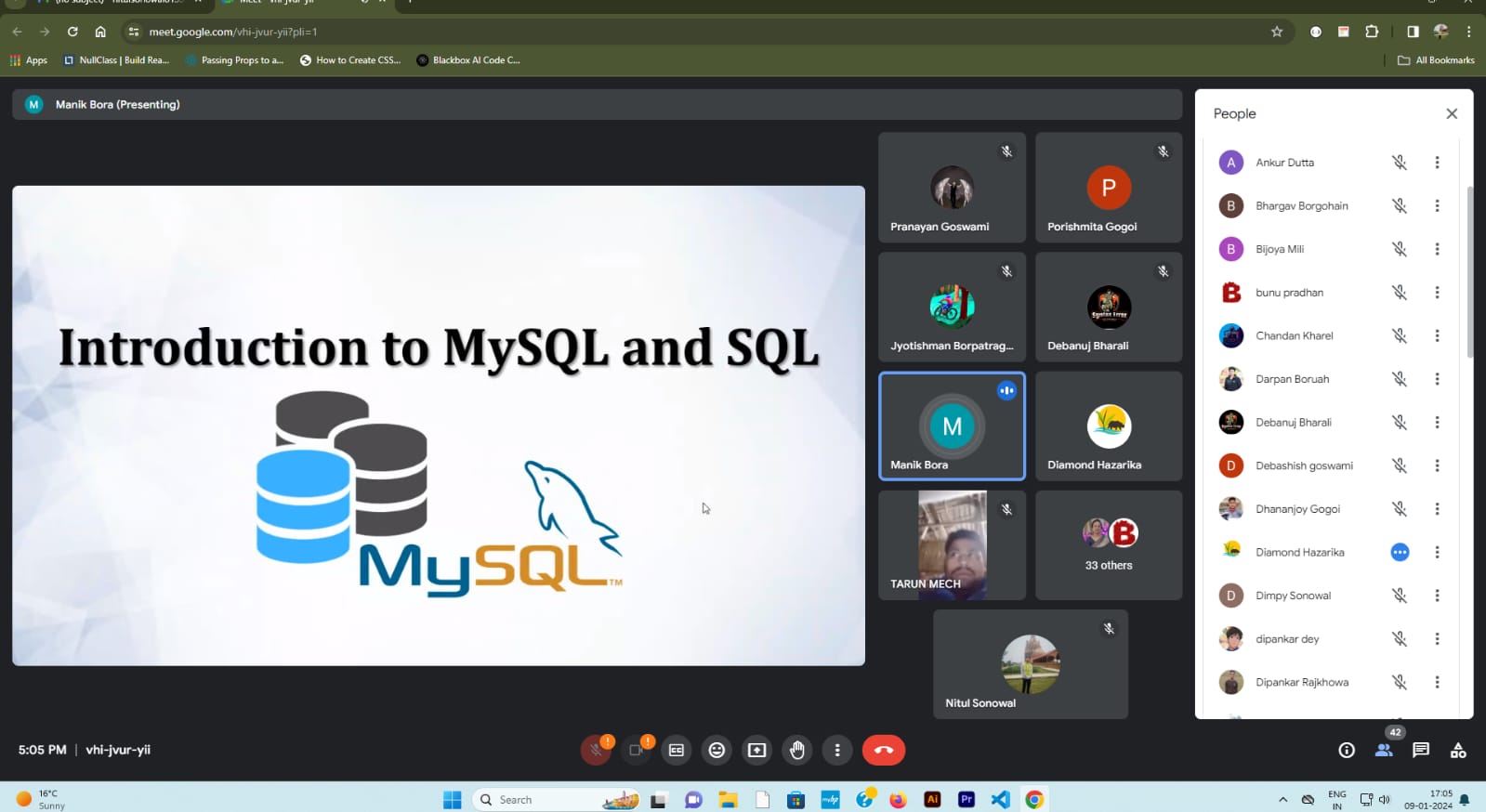Open Visual Studio Code from the taskbar
This screenshot has height=812, width=1486.
(1000, 799)
